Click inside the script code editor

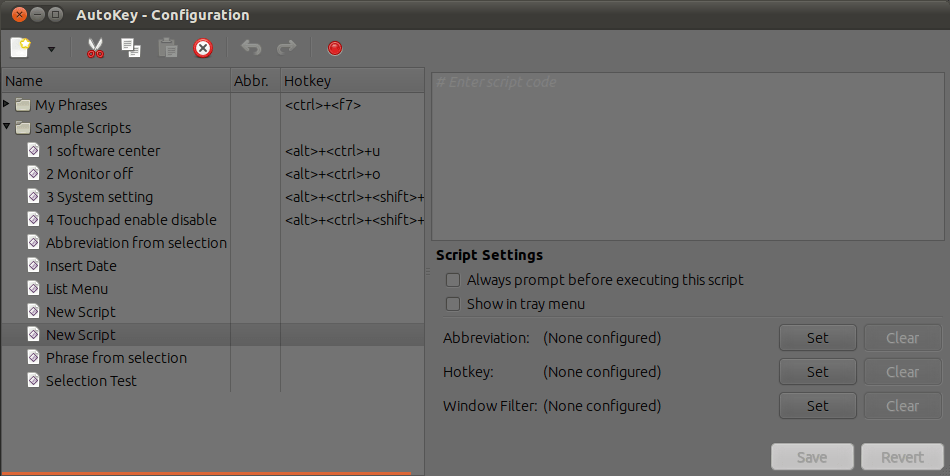tap(688, 156)
